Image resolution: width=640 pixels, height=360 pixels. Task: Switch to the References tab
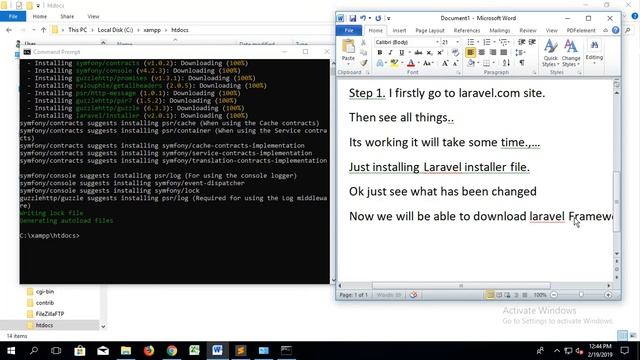467,31
